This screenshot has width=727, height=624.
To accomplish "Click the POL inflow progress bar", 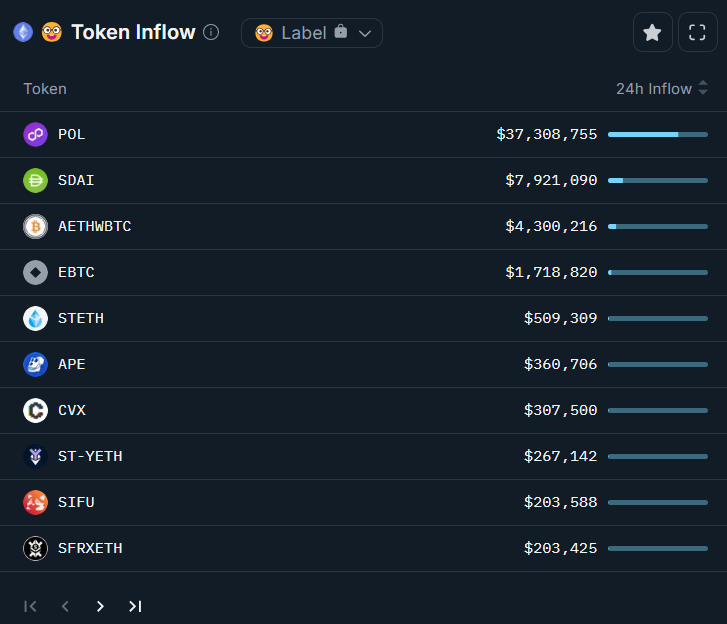I will pyautogui.click(x=657, y=134).
